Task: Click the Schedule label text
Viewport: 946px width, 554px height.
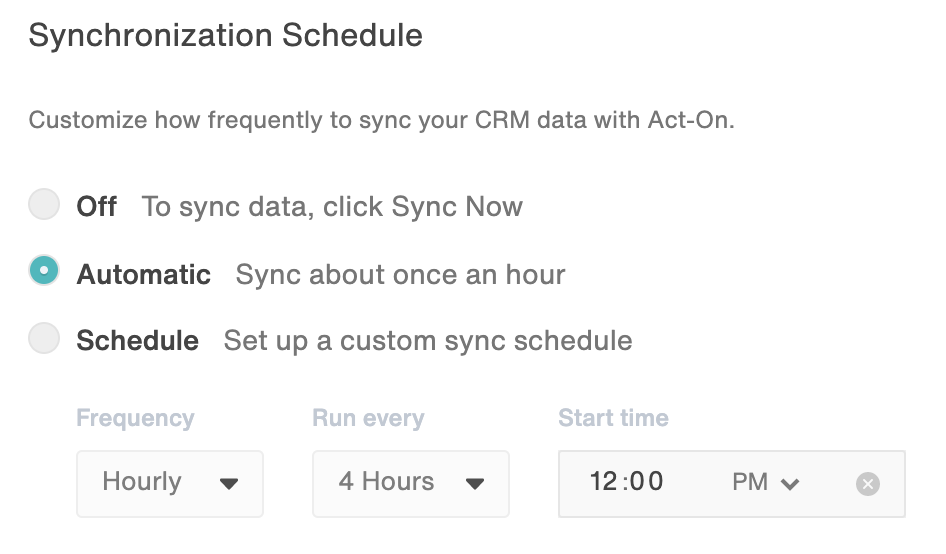Action: [138, 341]
